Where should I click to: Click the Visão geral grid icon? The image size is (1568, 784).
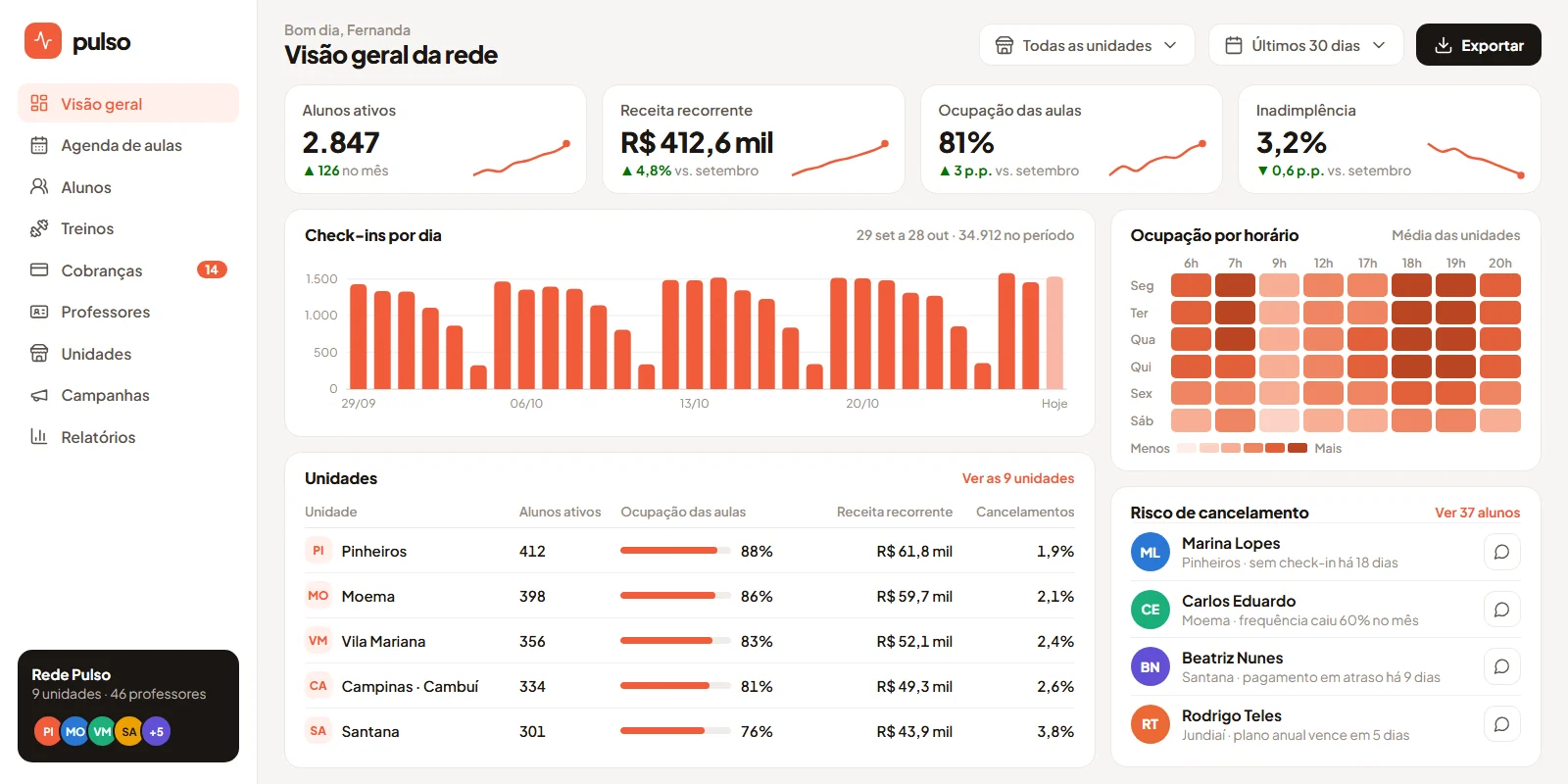39,103
